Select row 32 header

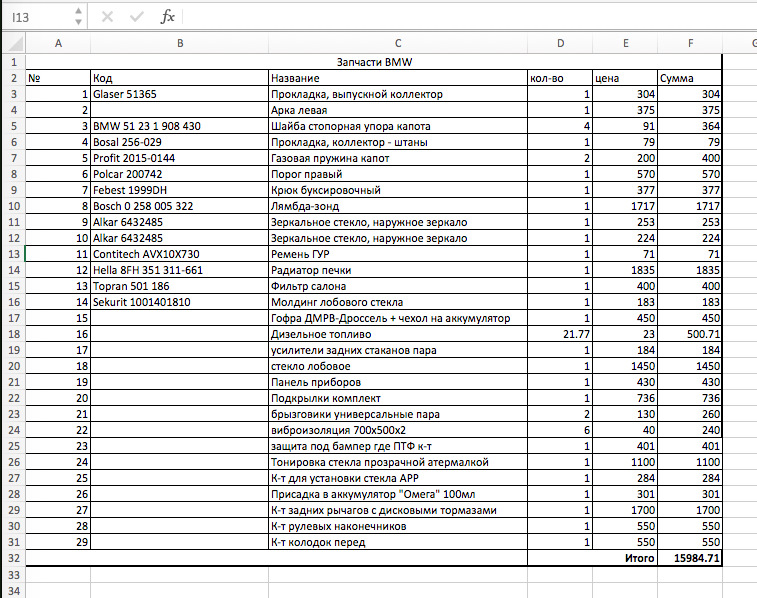(14, 558)
